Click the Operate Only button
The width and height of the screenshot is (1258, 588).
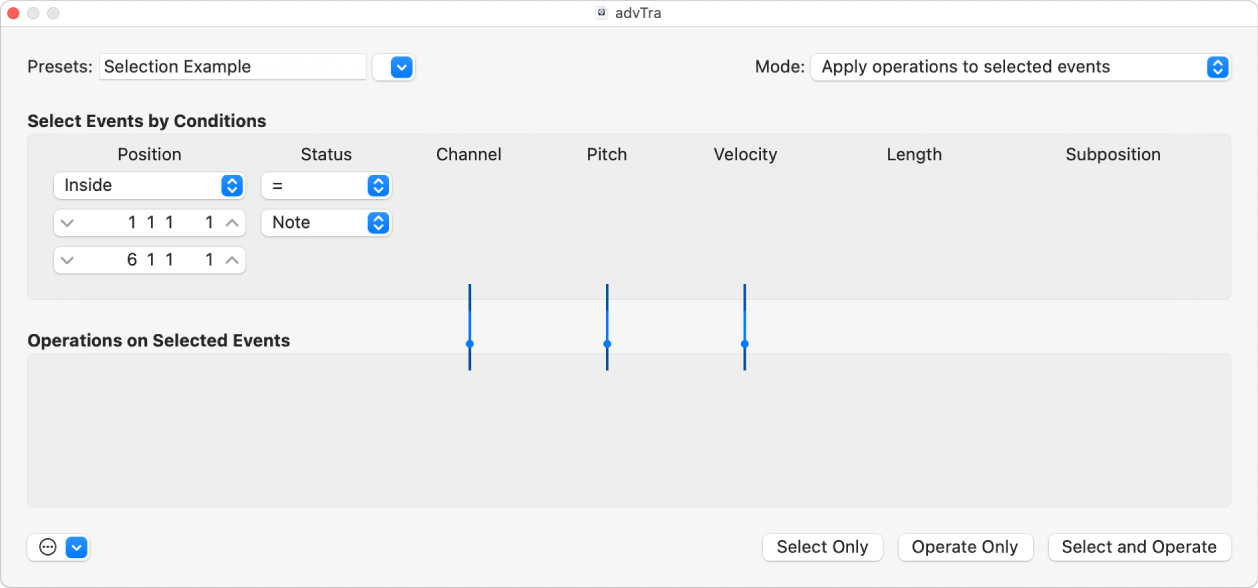pyautogui.click(x=964, y=547)
